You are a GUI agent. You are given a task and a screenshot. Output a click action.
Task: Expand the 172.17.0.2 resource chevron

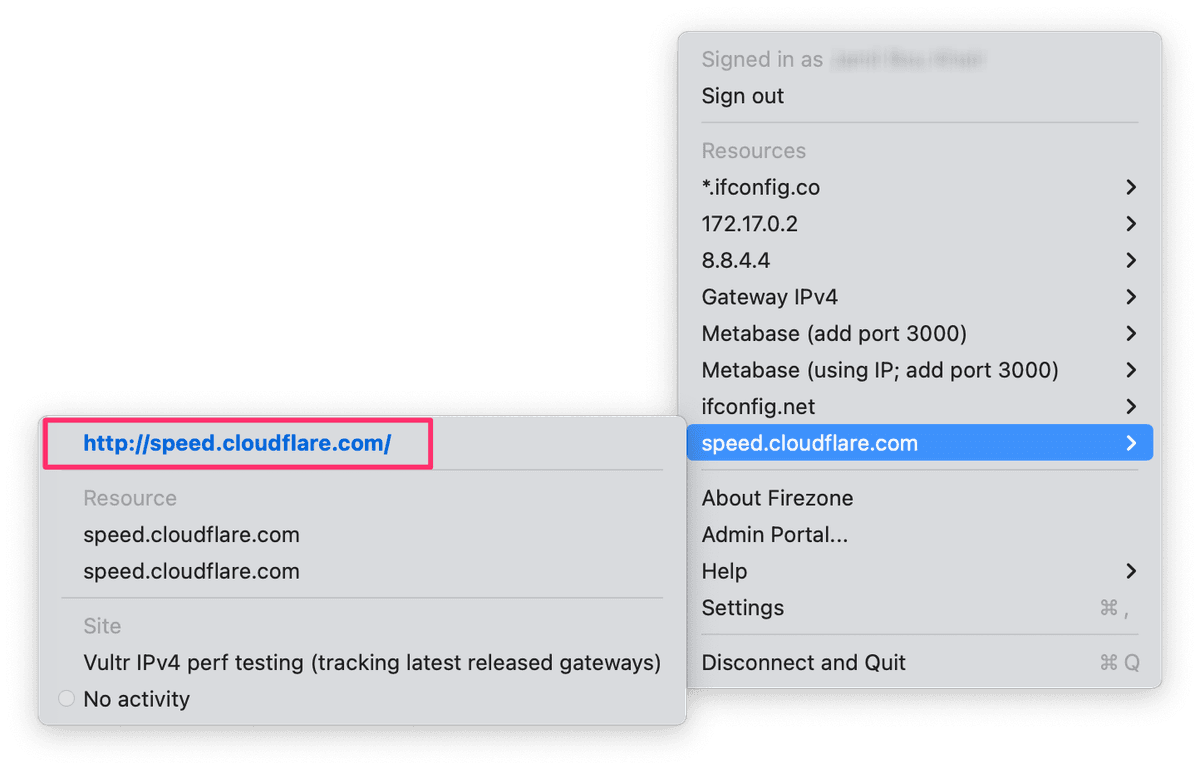[x=1131, y=224]
